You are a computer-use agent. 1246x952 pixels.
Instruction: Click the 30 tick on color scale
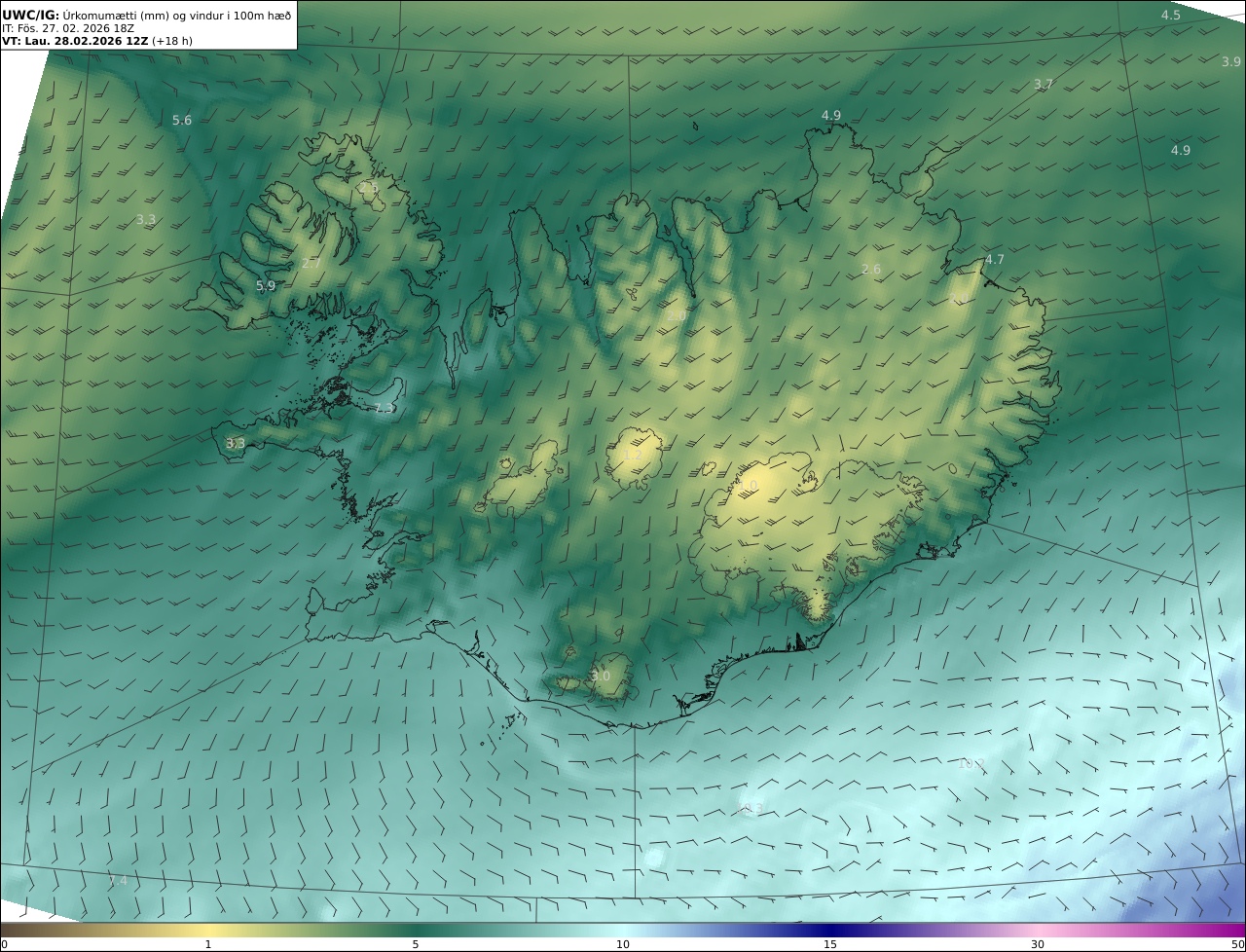pos(1038,944)
